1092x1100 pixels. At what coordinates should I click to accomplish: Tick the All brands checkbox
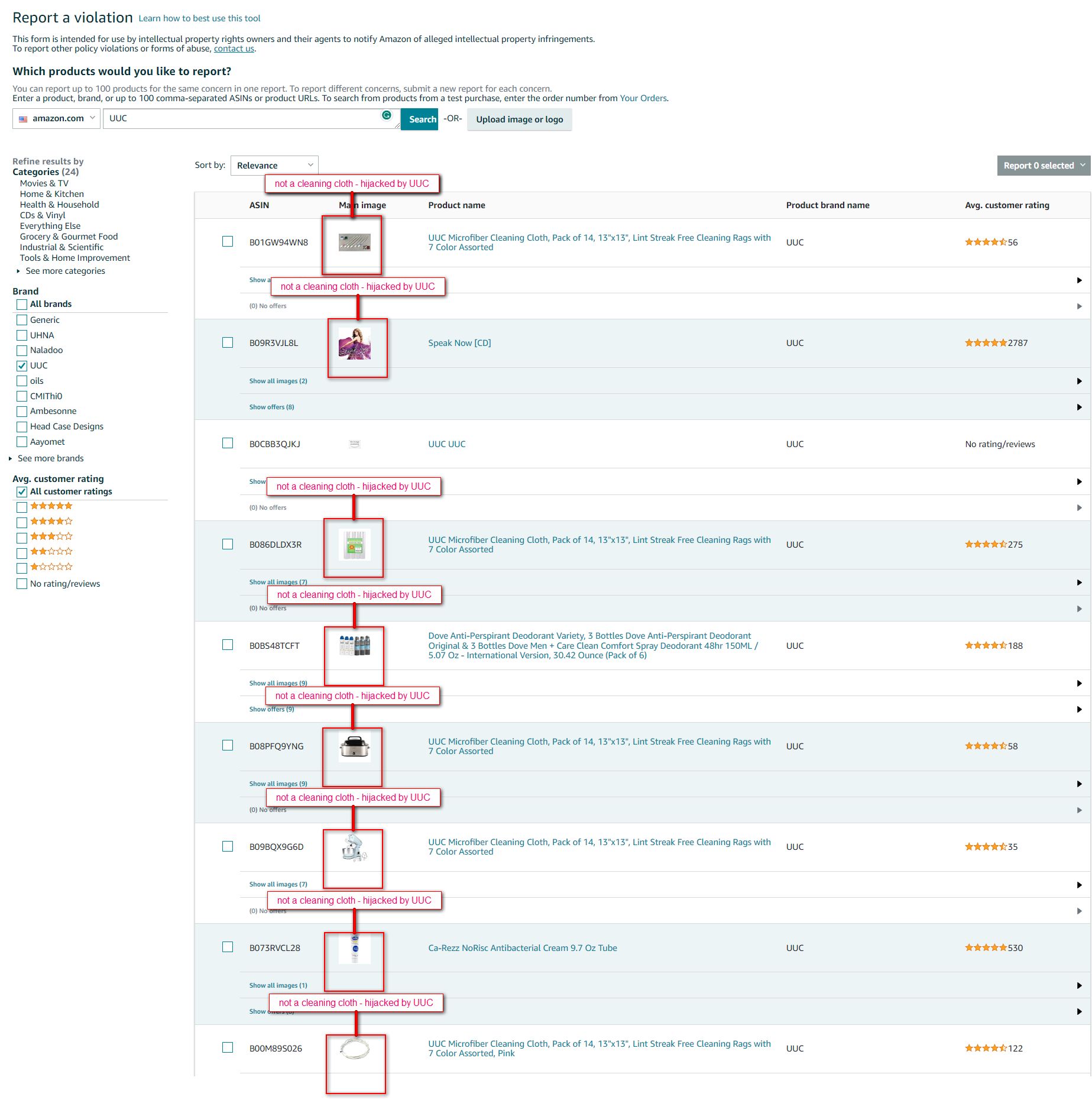(x=22, y=305)
